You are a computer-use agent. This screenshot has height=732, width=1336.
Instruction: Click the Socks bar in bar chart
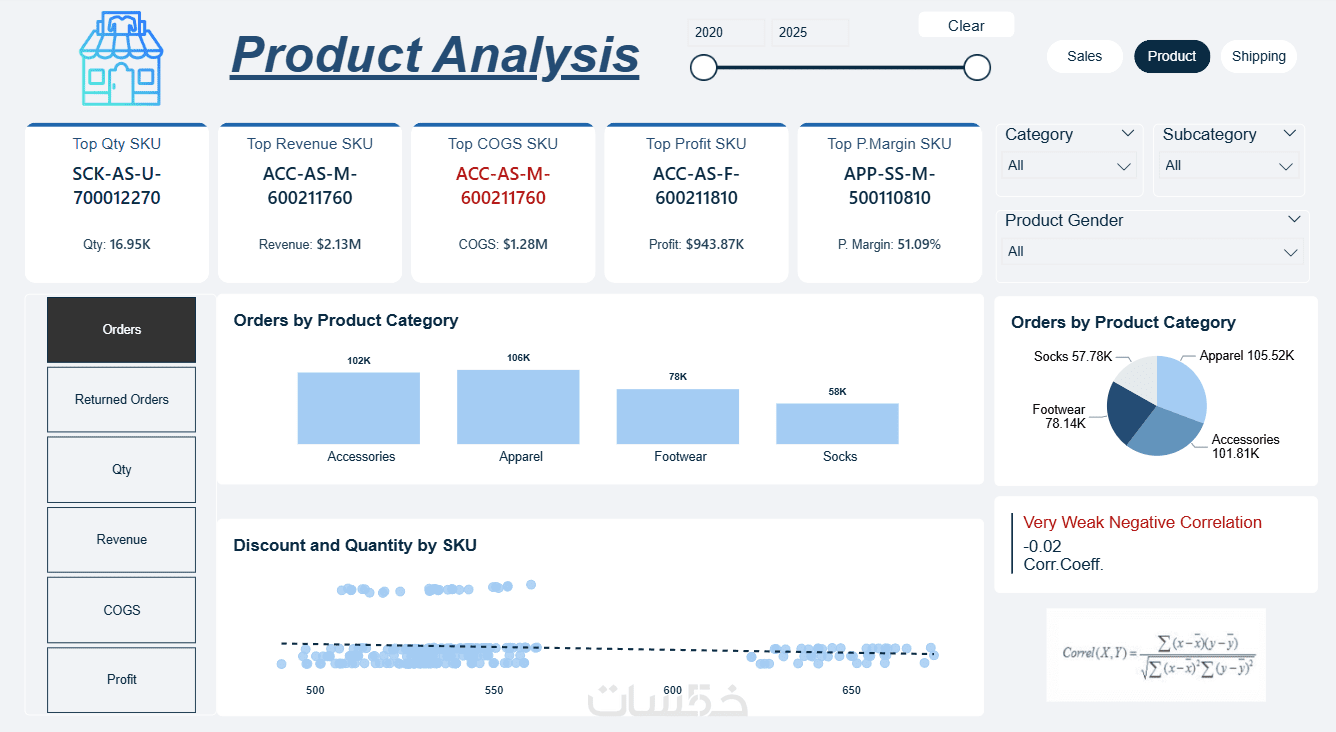837,424
